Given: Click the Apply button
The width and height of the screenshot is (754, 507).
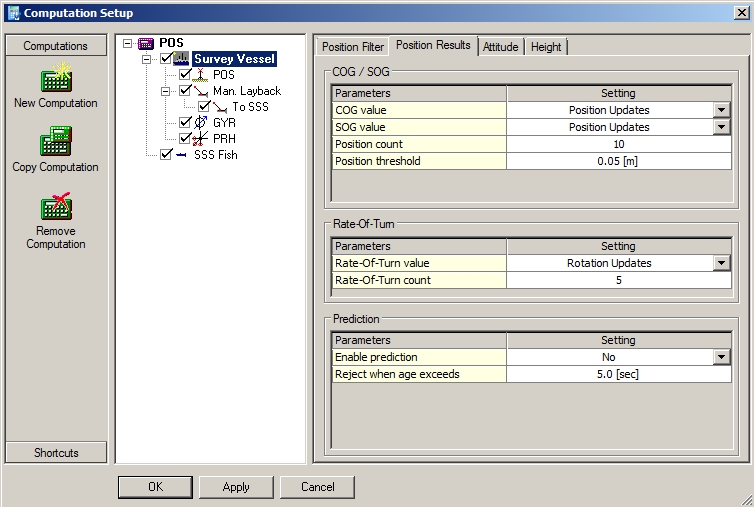Looking at the screenshot, I should 236,487.
